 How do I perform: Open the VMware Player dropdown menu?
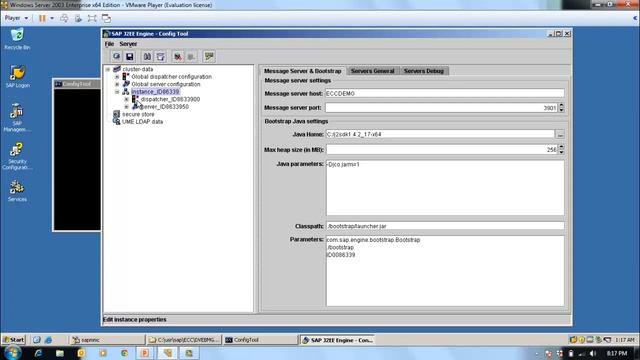tap(16, 18)
